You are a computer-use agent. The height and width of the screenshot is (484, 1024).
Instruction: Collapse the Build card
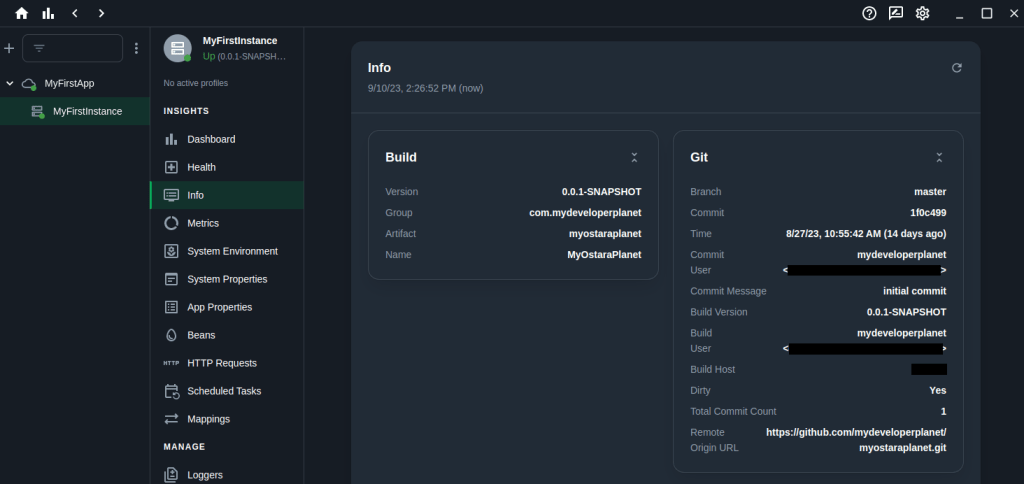tap(634, 158)
